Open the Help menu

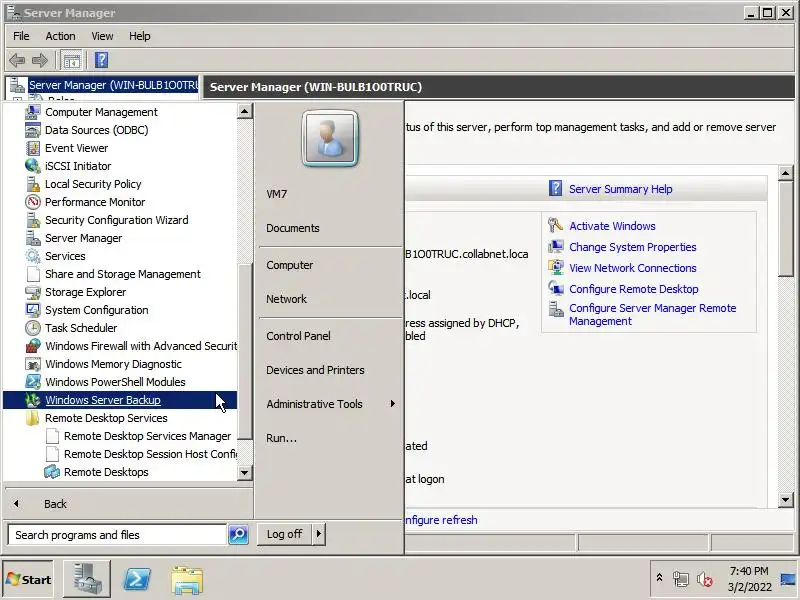click(139, 36)
